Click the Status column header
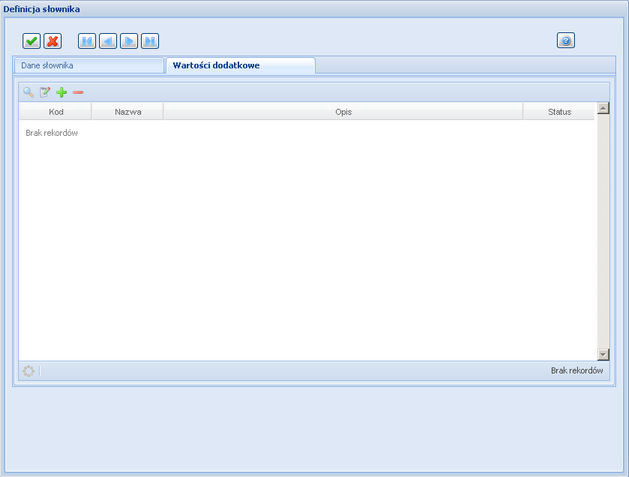 (559, 112)
